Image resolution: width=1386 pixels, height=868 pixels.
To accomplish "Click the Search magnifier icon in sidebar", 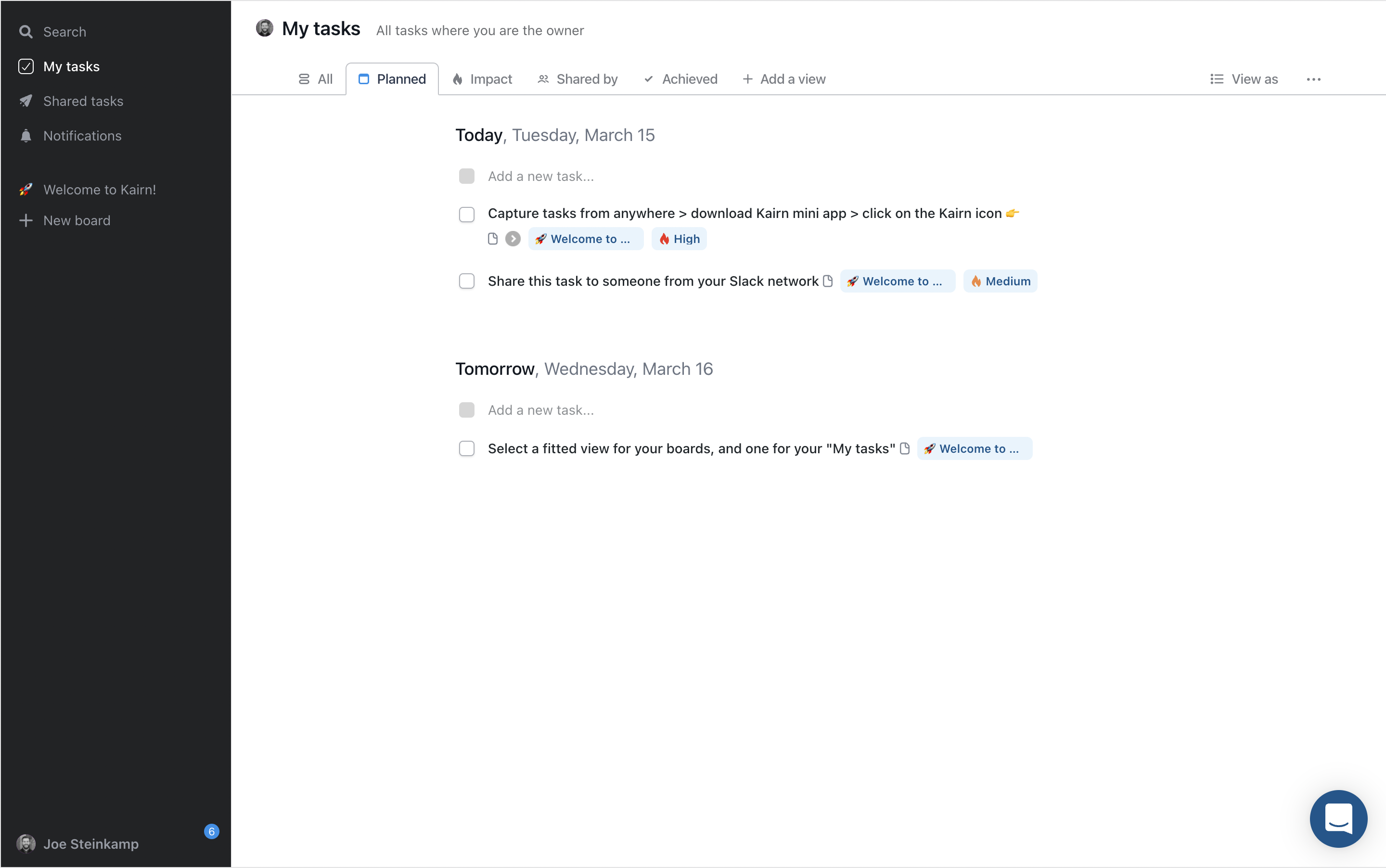I will 26,32.
